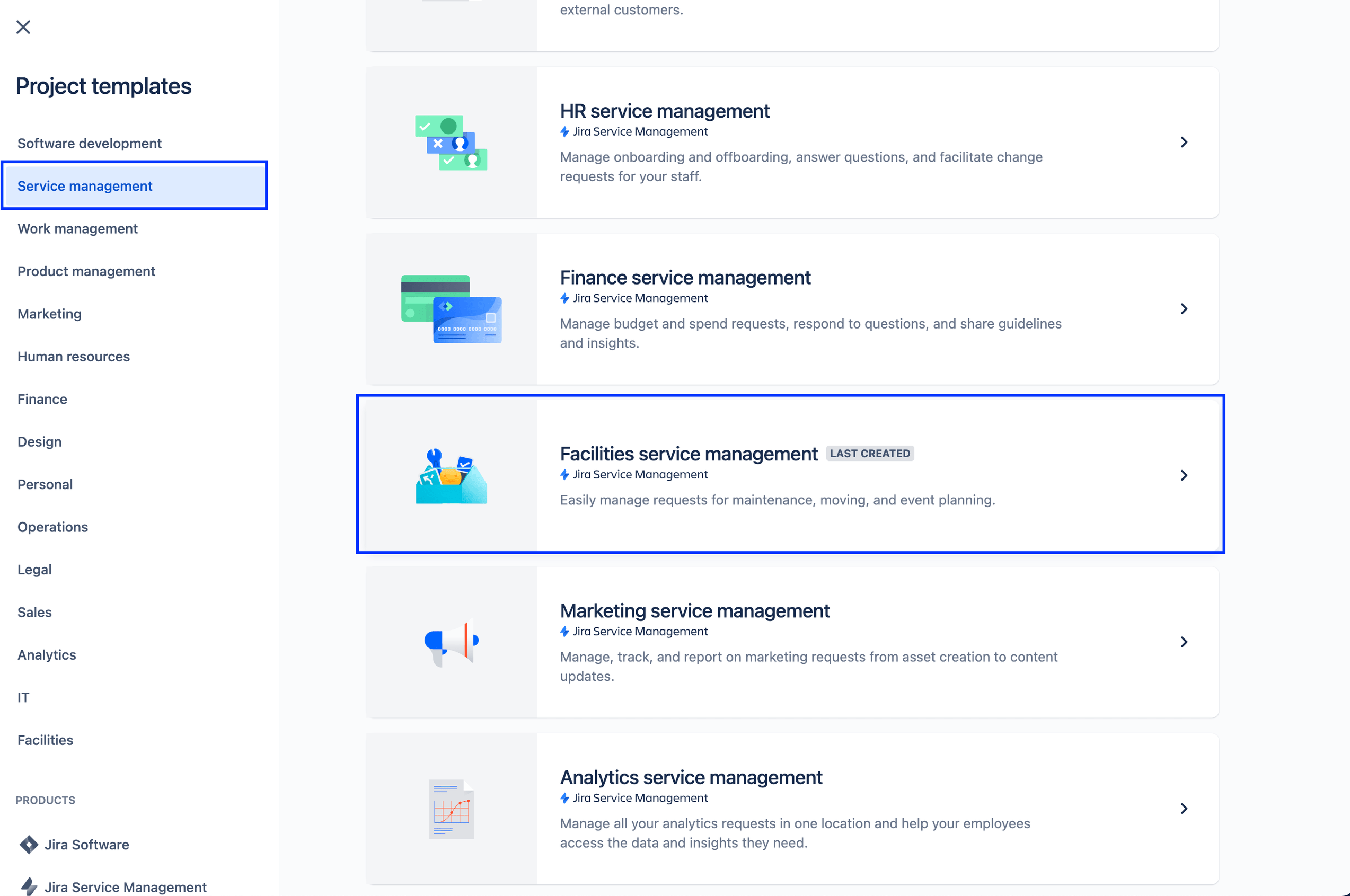Navigate to Work management templates
The width and height of the screenshot is (1350, 896).
coord(78,228)
